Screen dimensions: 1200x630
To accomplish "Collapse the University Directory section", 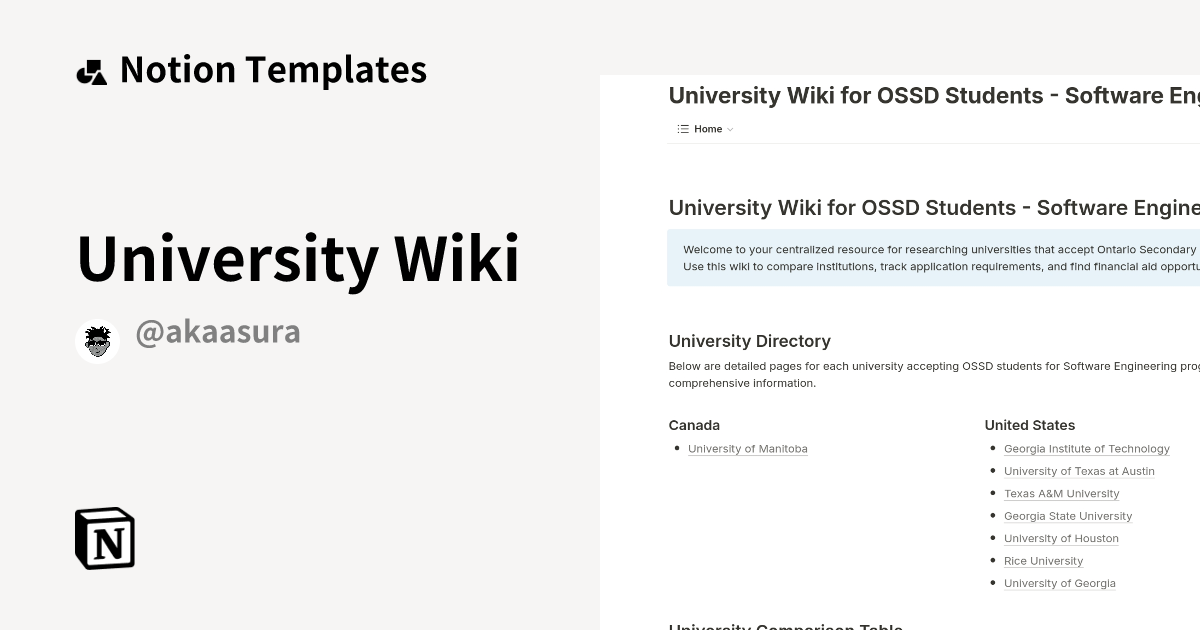I will tap(749, 341).
